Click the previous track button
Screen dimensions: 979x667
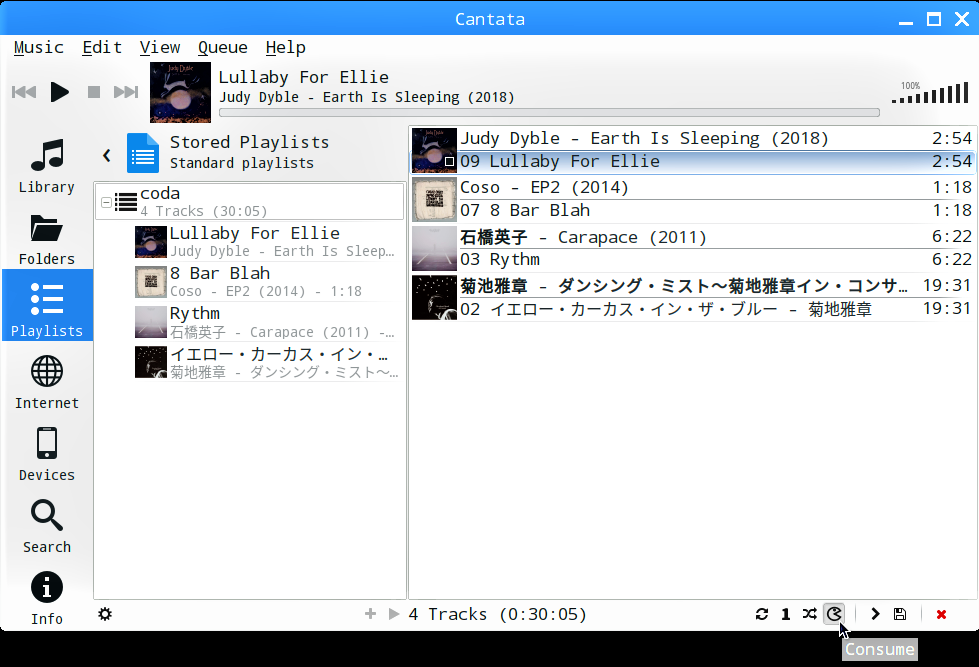pos(24,92)
